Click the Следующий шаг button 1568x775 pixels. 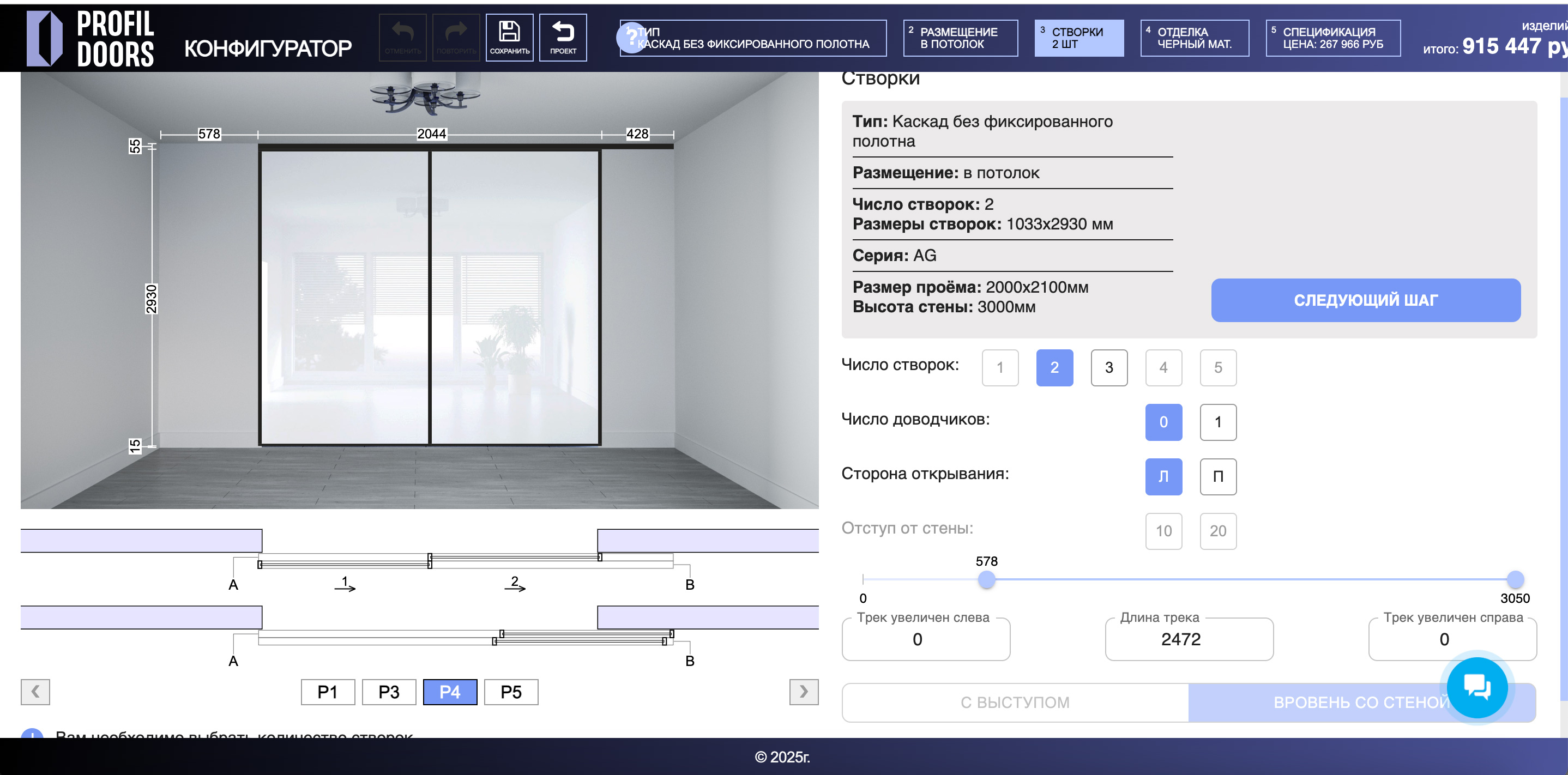[1365, 300]
